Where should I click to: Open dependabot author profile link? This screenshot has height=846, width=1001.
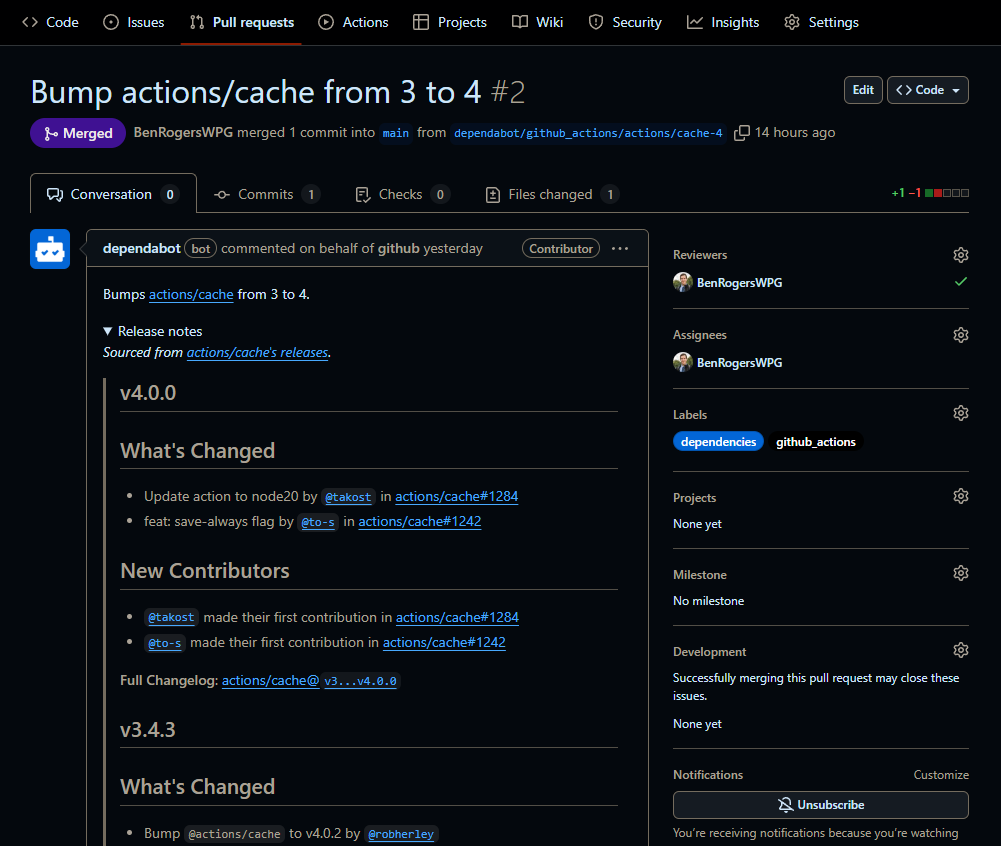141,248
